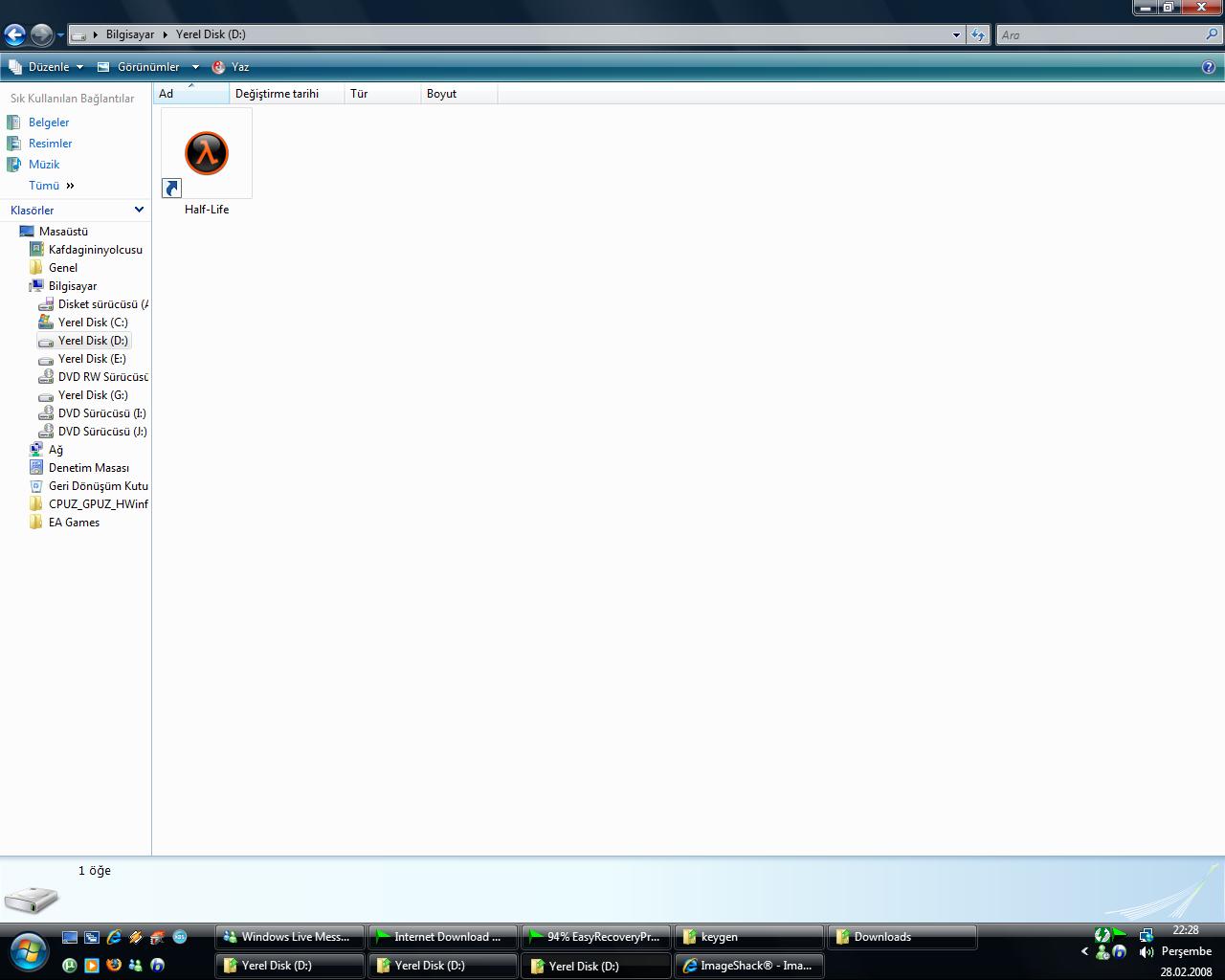Image resolution: width=1225 pixels, height=980 pixels.
Task: Switch to Downloads taskbar button
Action: click(x=902, y=937)
